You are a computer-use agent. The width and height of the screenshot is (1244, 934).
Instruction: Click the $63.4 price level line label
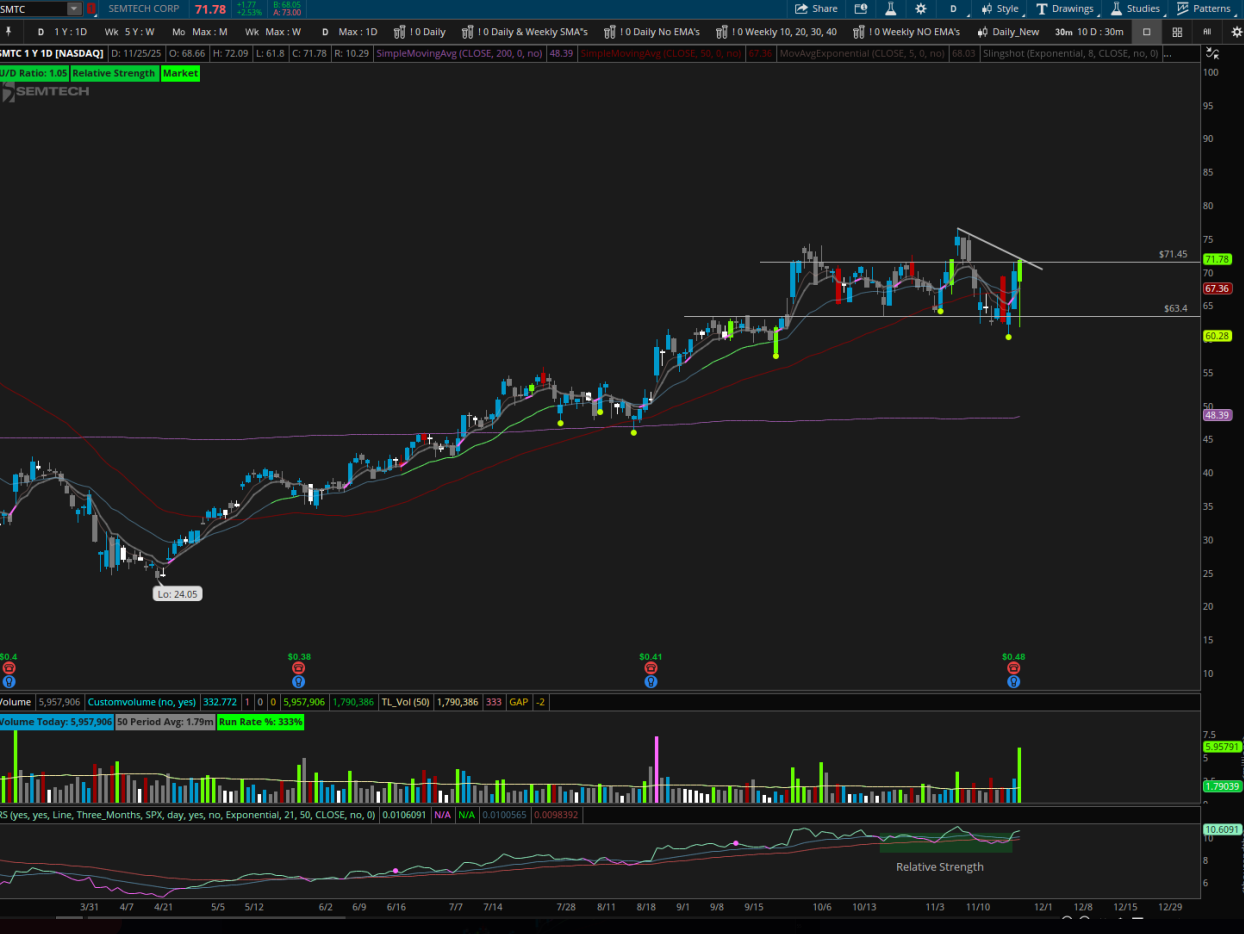coord(1176,309)
